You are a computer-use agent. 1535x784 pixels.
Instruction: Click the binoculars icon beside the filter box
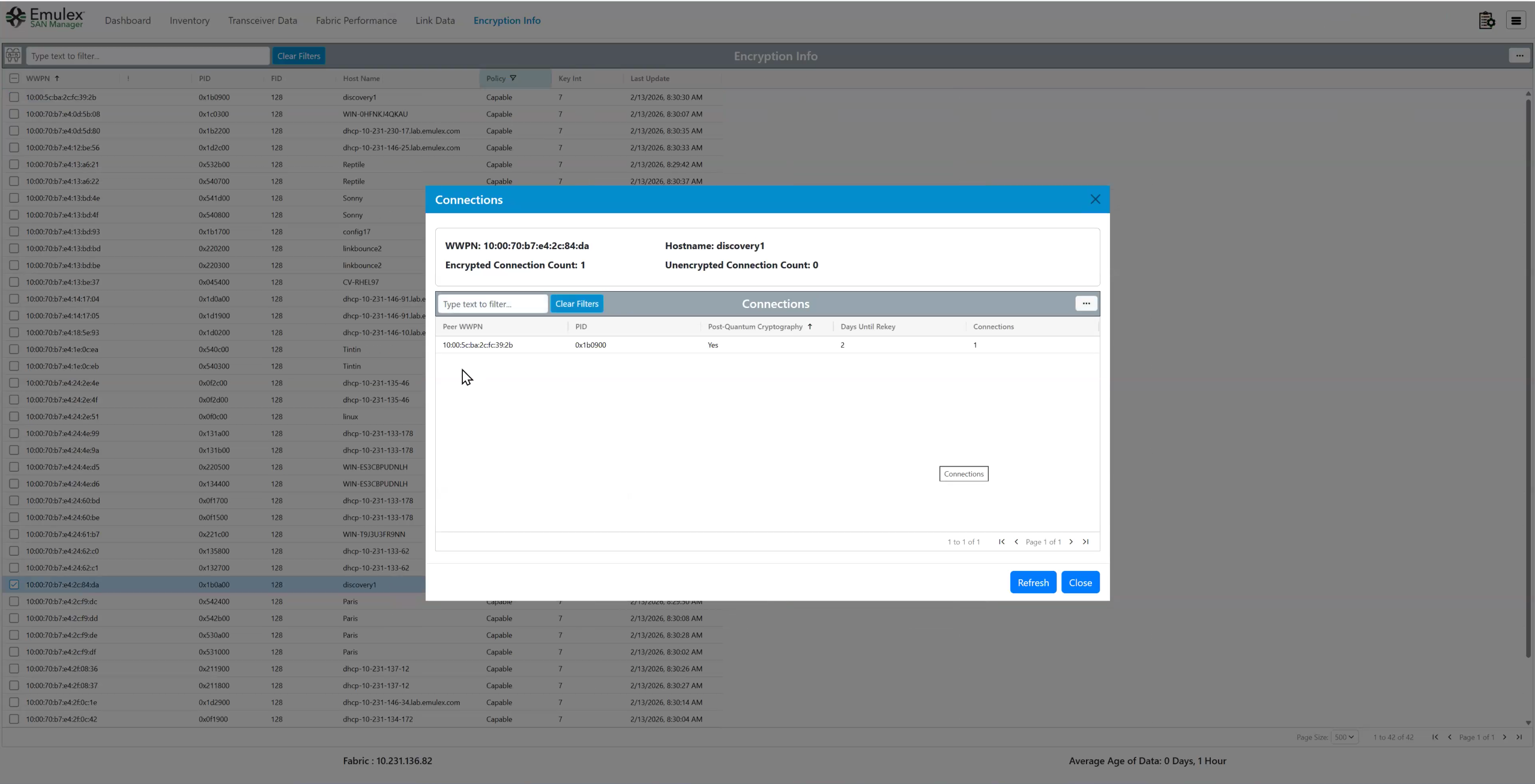tap(13, 56)
